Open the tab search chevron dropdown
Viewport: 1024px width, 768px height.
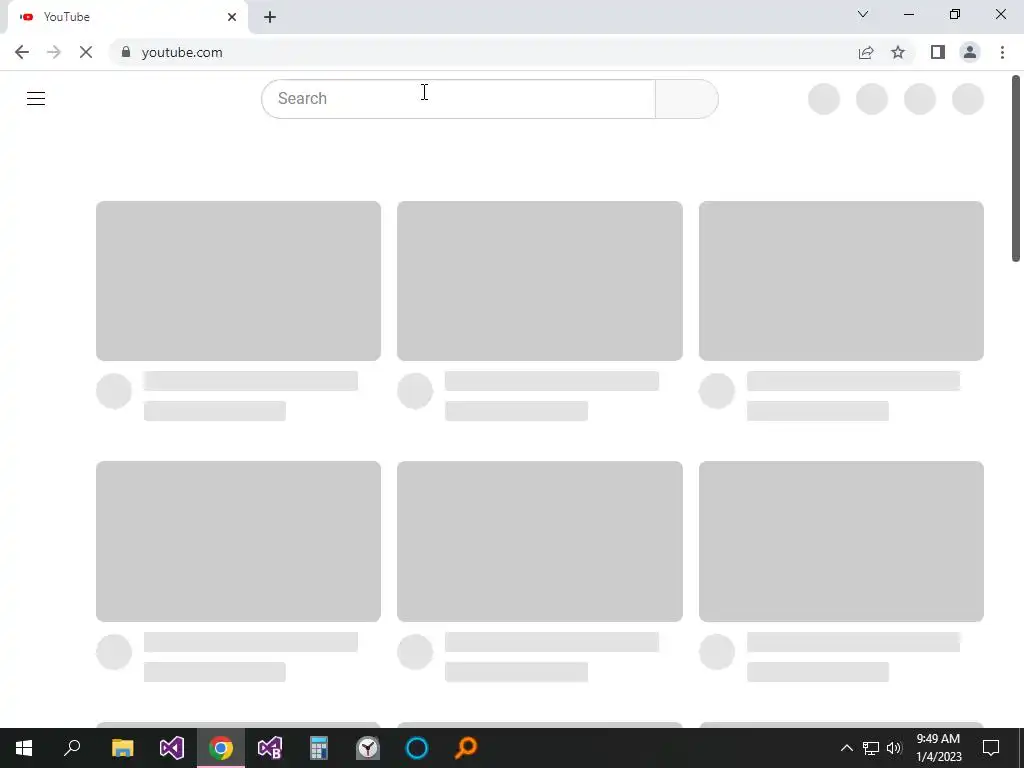[x=863, y=14]
